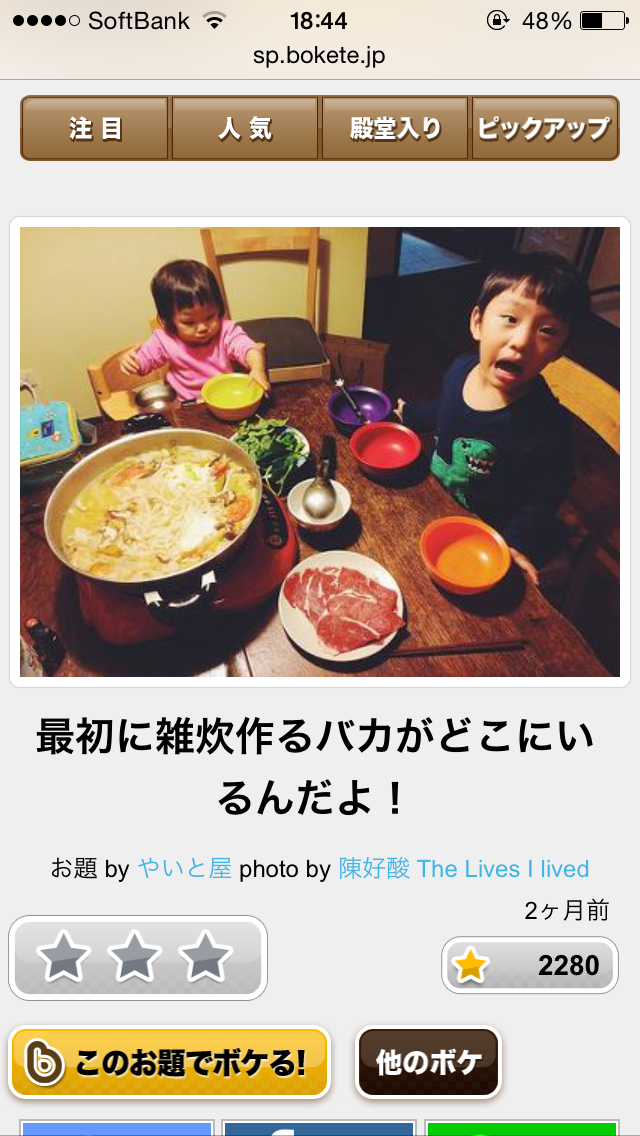This screenshot has height=1136, width=640.
Task: Tap the rotation lock status icon
Action: [x=498, y=21]
